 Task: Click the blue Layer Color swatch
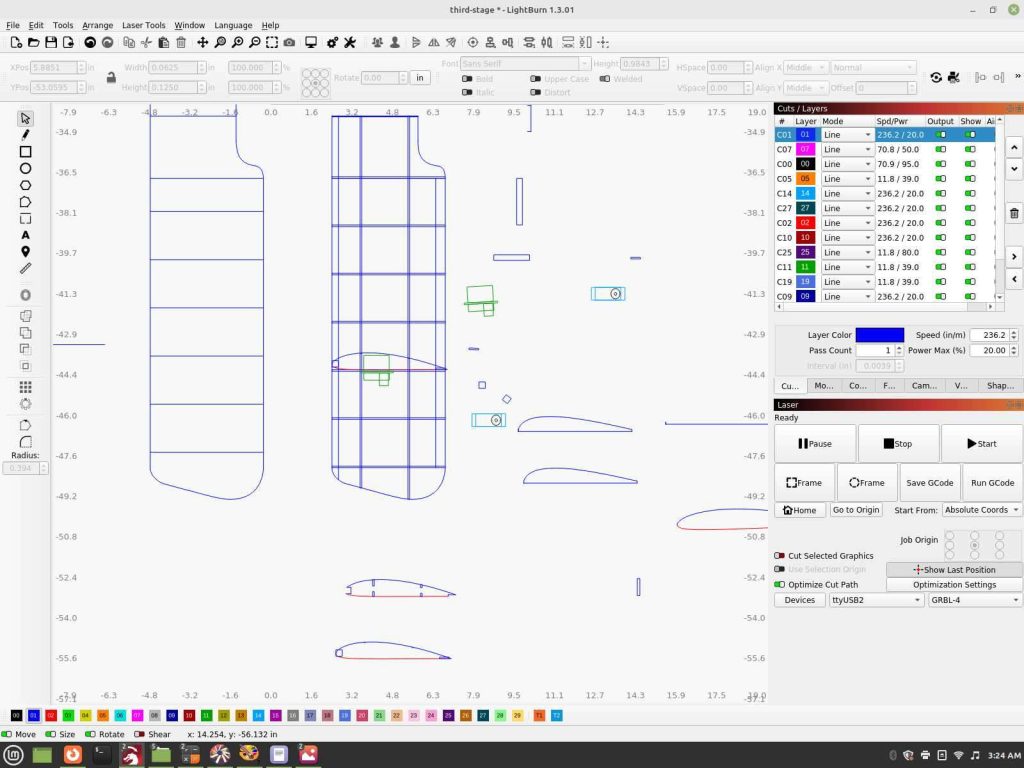[x=879, y=335]
